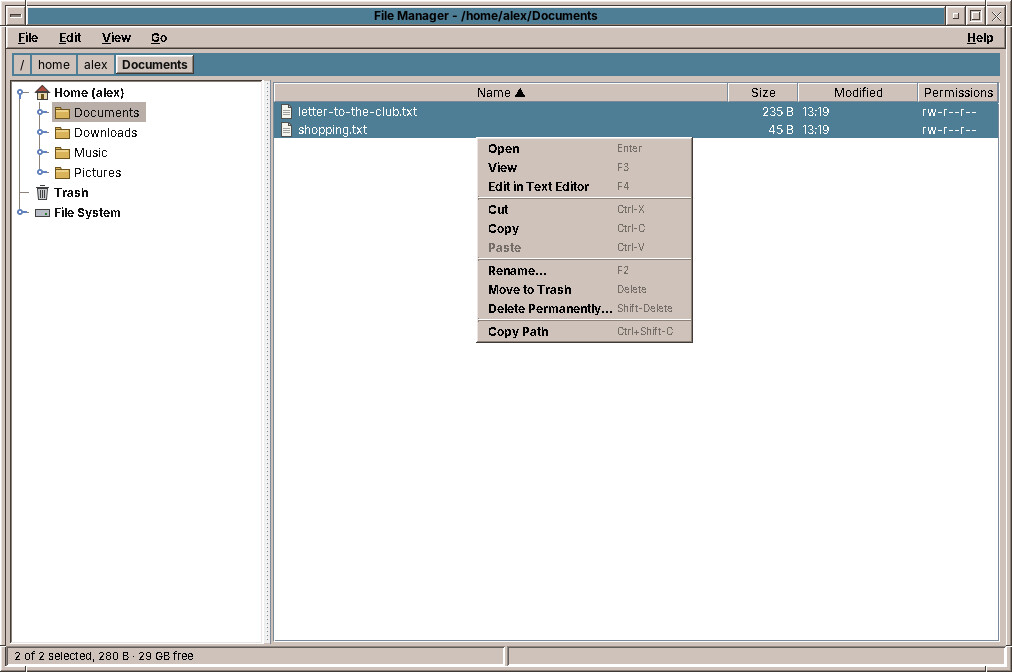
Task: Sort by the Permissions column header
Action: pos(958,92)
